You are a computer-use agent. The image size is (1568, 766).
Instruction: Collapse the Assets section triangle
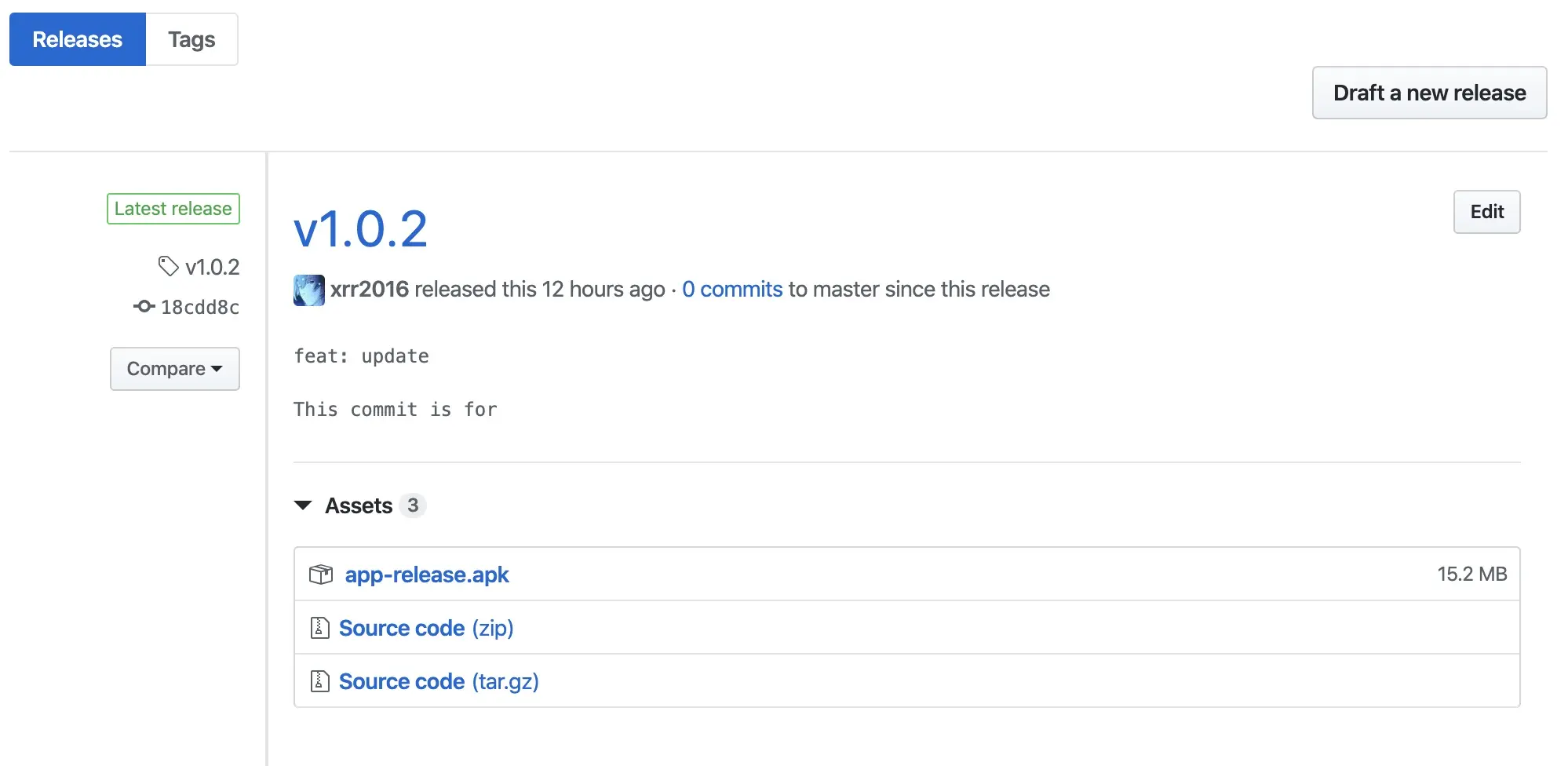(x=303, y=505)
